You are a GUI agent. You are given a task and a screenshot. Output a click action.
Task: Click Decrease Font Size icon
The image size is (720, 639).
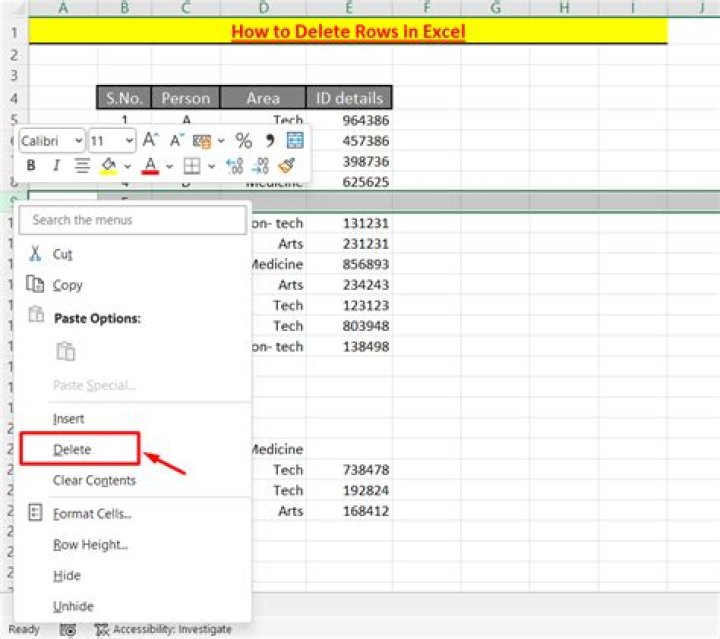coord(177,141)
